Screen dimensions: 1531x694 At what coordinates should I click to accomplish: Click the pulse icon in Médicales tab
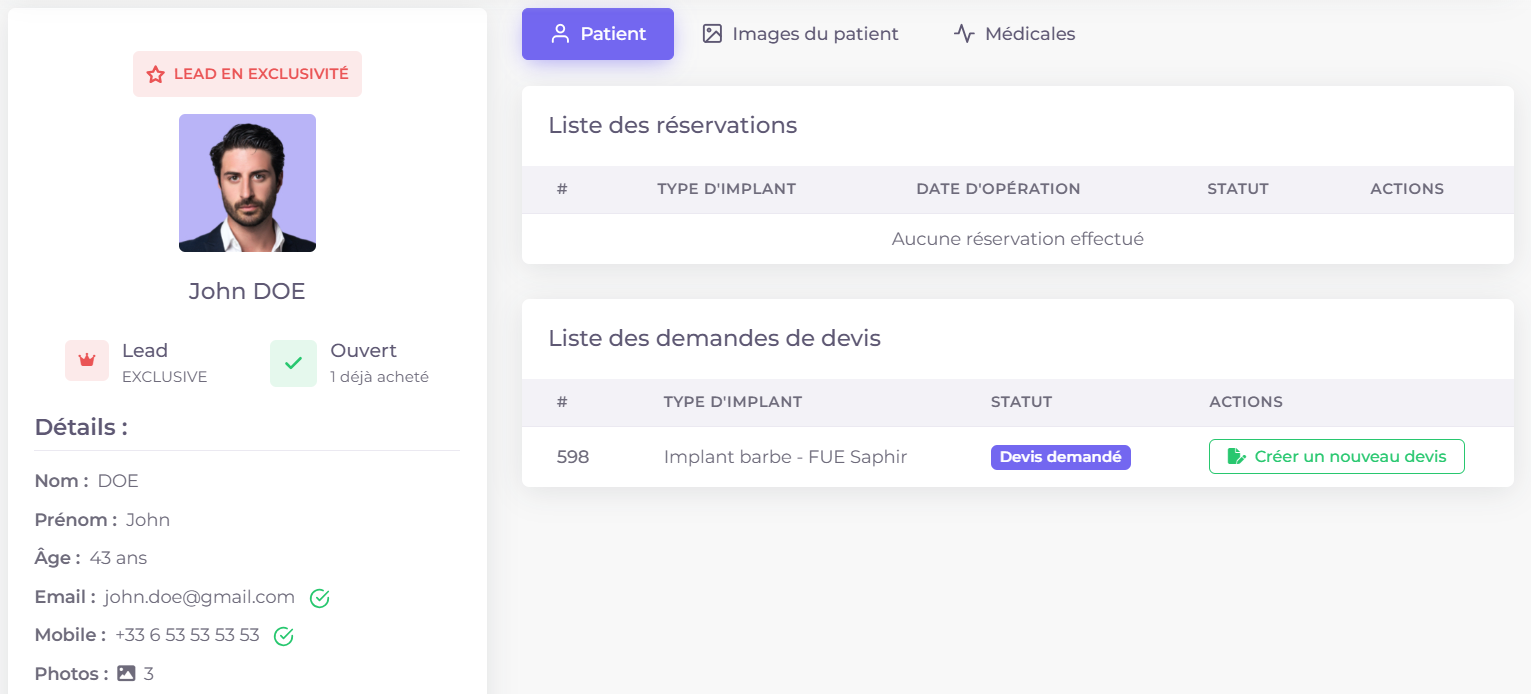click(x=964, y=34)
